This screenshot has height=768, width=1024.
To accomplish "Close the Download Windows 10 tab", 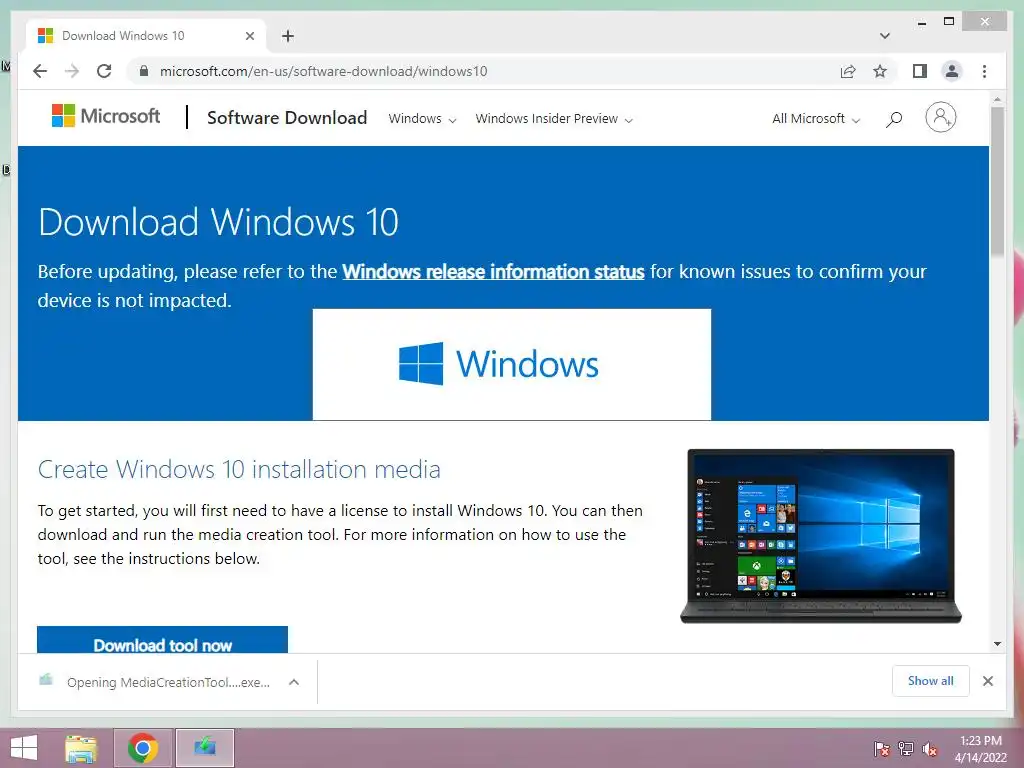I will click(x=249, y=36).
